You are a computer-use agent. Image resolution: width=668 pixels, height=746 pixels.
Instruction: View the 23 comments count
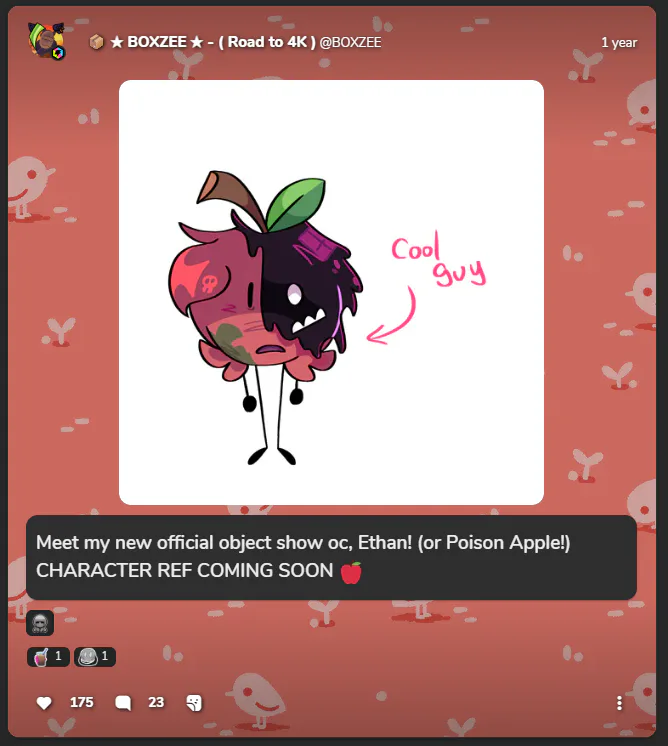pos(156,702)
